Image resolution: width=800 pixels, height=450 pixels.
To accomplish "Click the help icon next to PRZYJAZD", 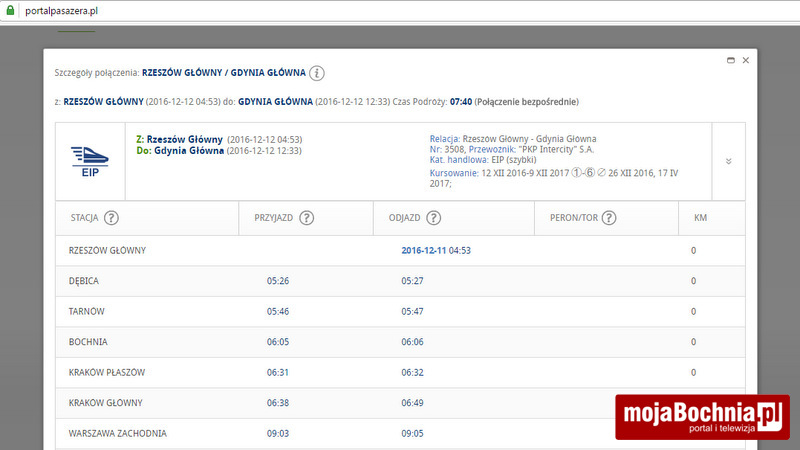I will (x=307, y=218).
